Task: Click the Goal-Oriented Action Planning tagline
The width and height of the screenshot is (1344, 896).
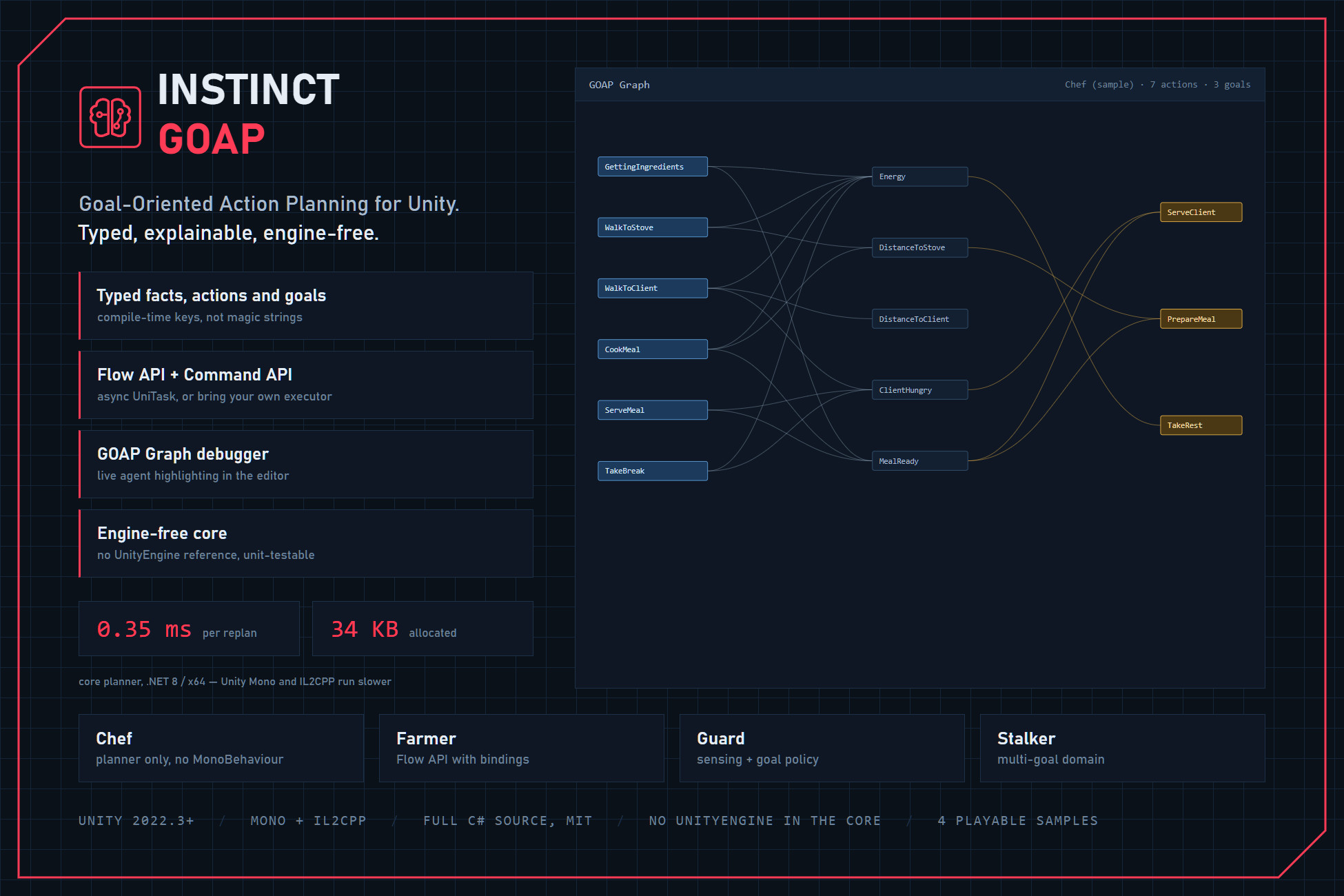Action: [x=269, y=204]
